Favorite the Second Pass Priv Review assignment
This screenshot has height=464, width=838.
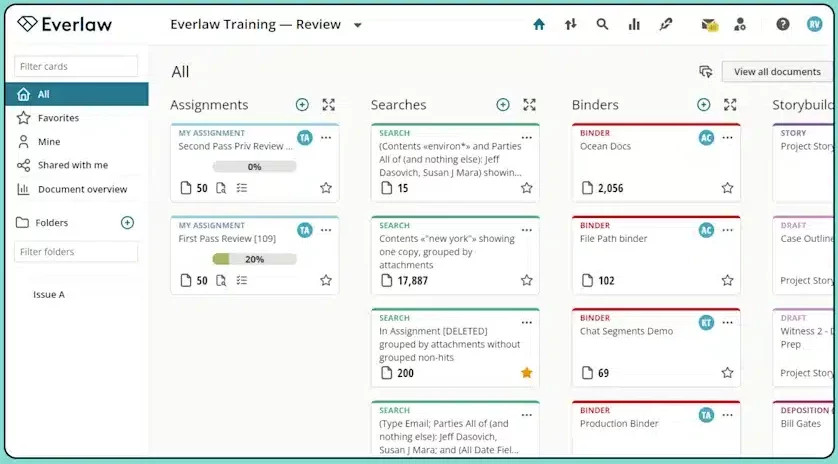(x=326, y=188)
